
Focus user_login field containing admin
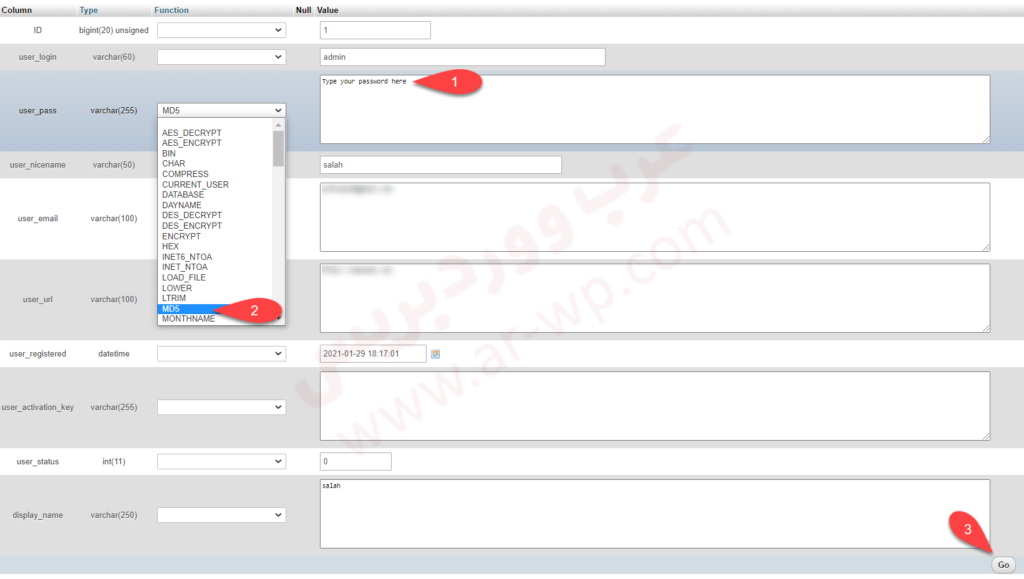462,57
